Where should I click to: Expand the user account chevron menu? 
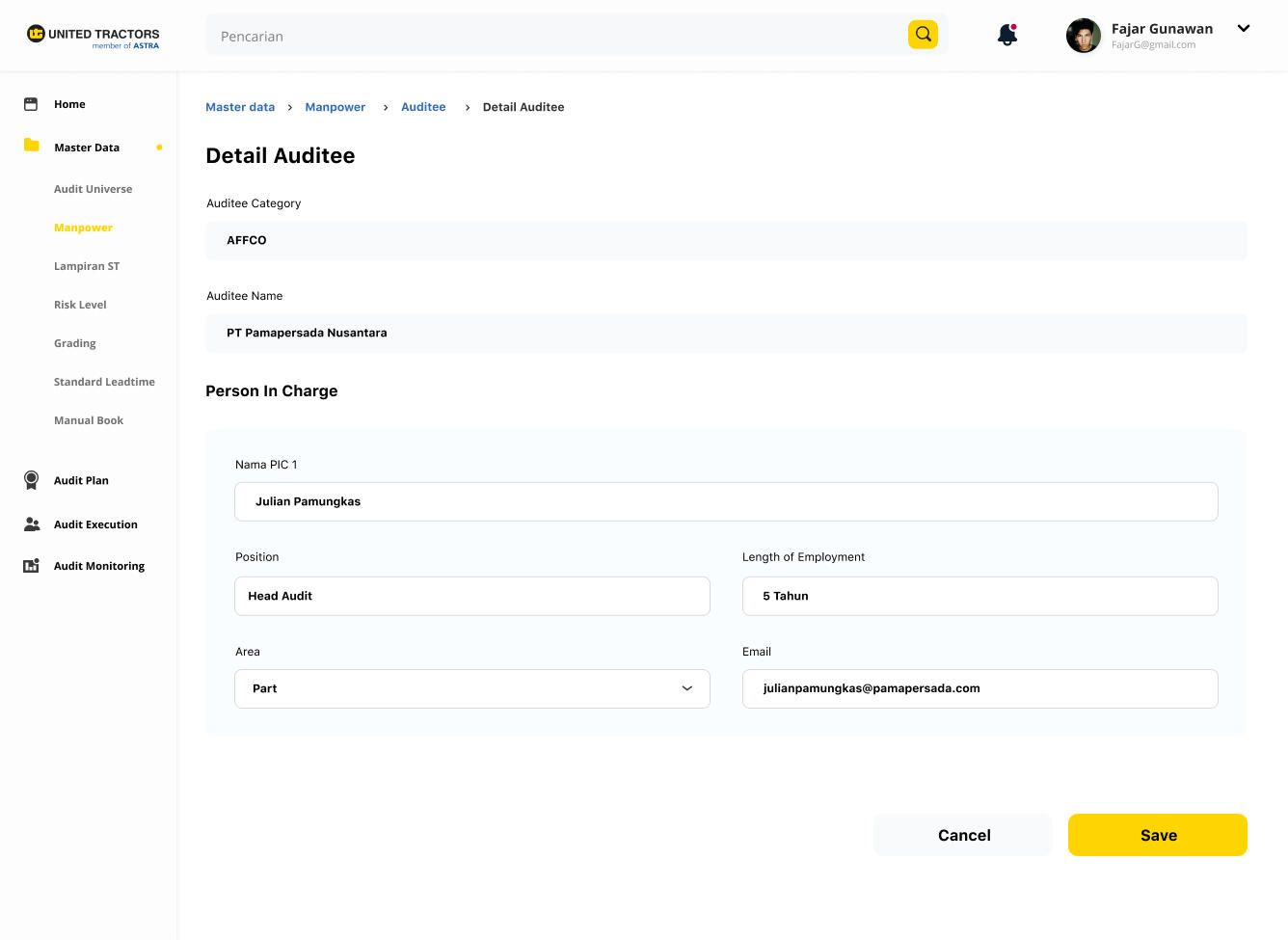[1244, 29]
